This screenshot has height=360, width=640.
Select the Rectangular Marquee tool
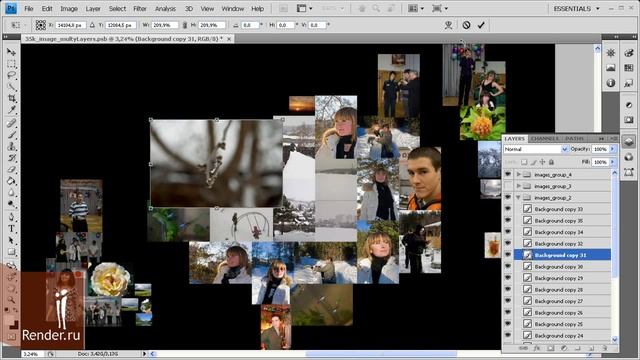[x=11, y=64]
